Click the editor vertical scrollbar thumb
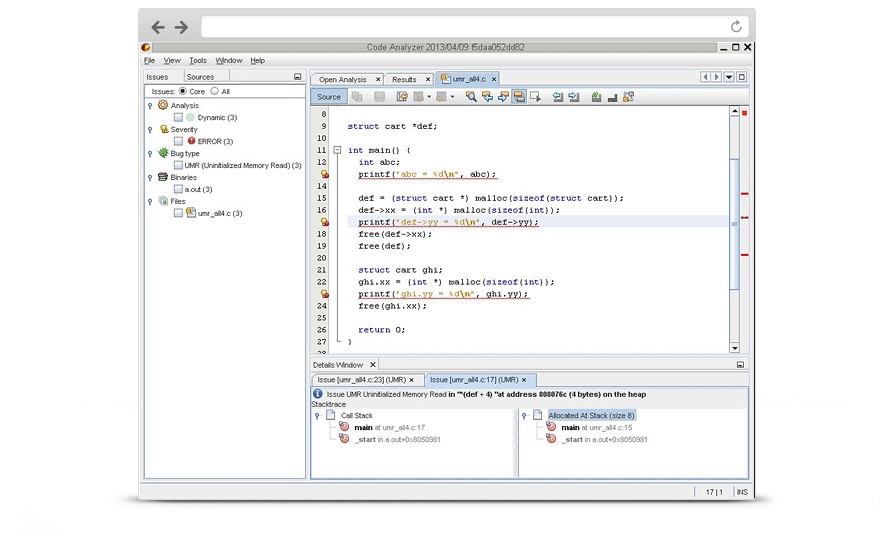Viewport: 880px width, 533px height. (735, 223)
